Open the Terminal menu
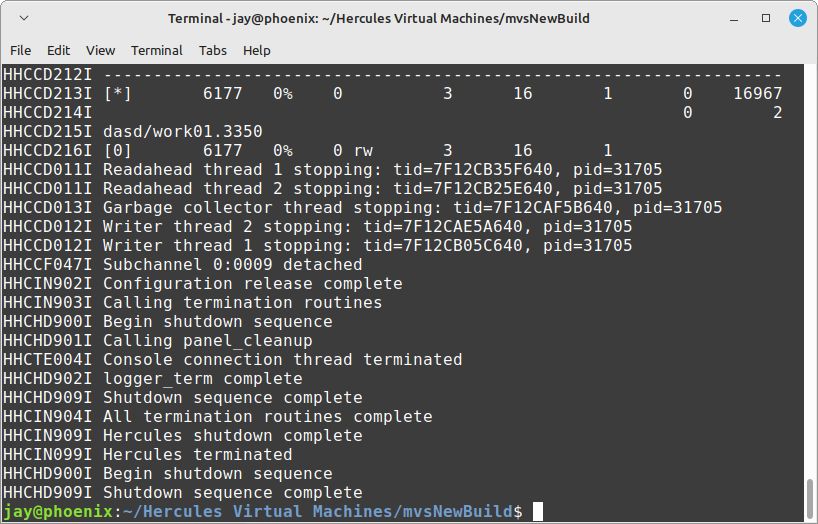The height and width of the screenshot is (524, 818). (157, 51)
